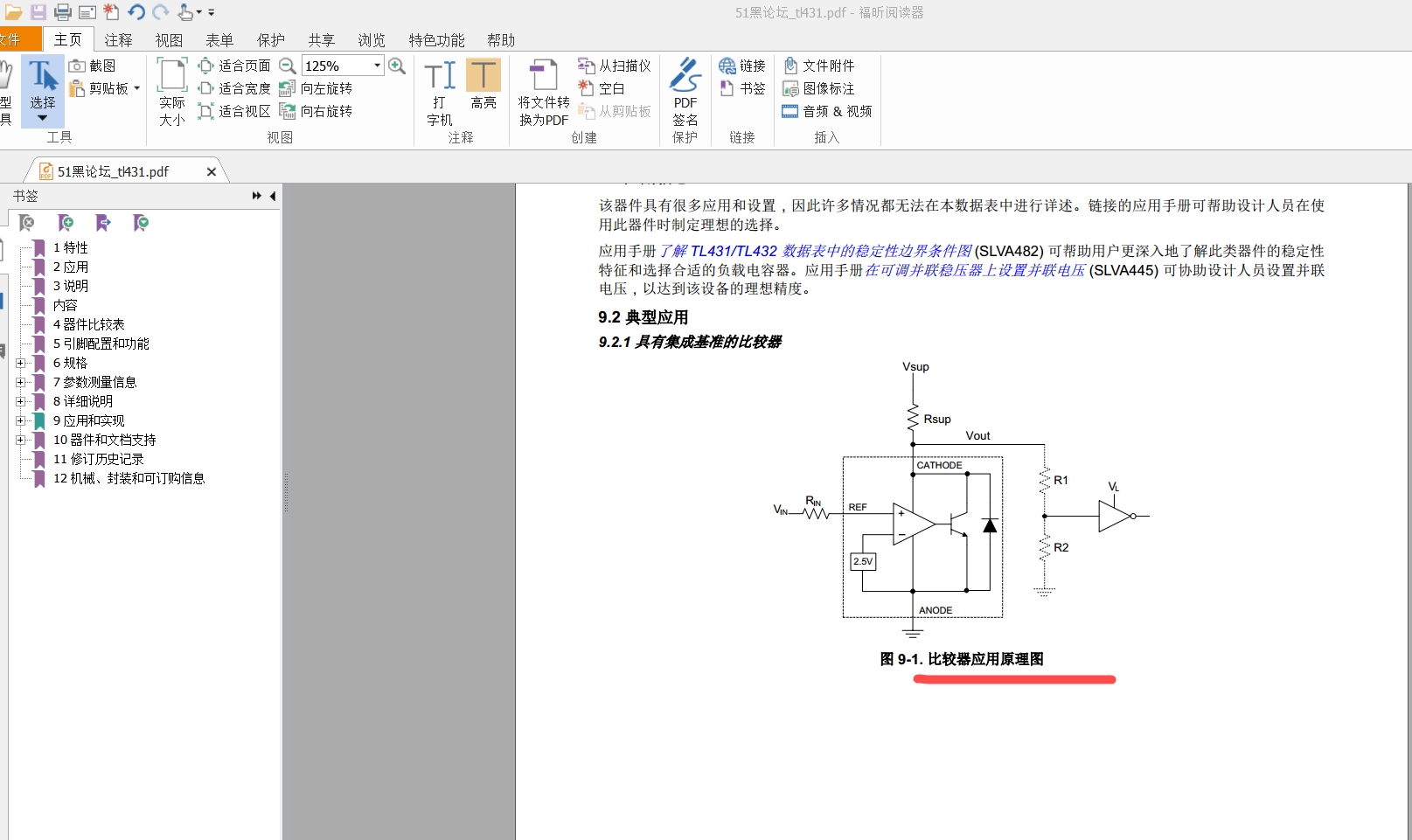Switch to the 保护 ribbon tab
This screenshot has height=840, width=1412.
[270, 40]
